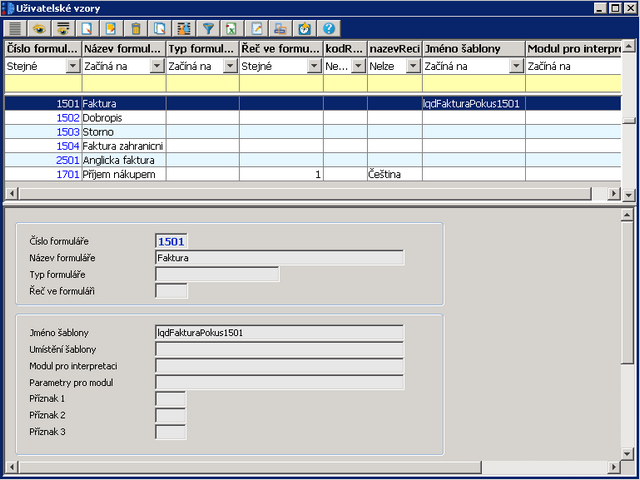Click the trash can delete icon
The image size is (640, 480).
[x=136, y=29]
